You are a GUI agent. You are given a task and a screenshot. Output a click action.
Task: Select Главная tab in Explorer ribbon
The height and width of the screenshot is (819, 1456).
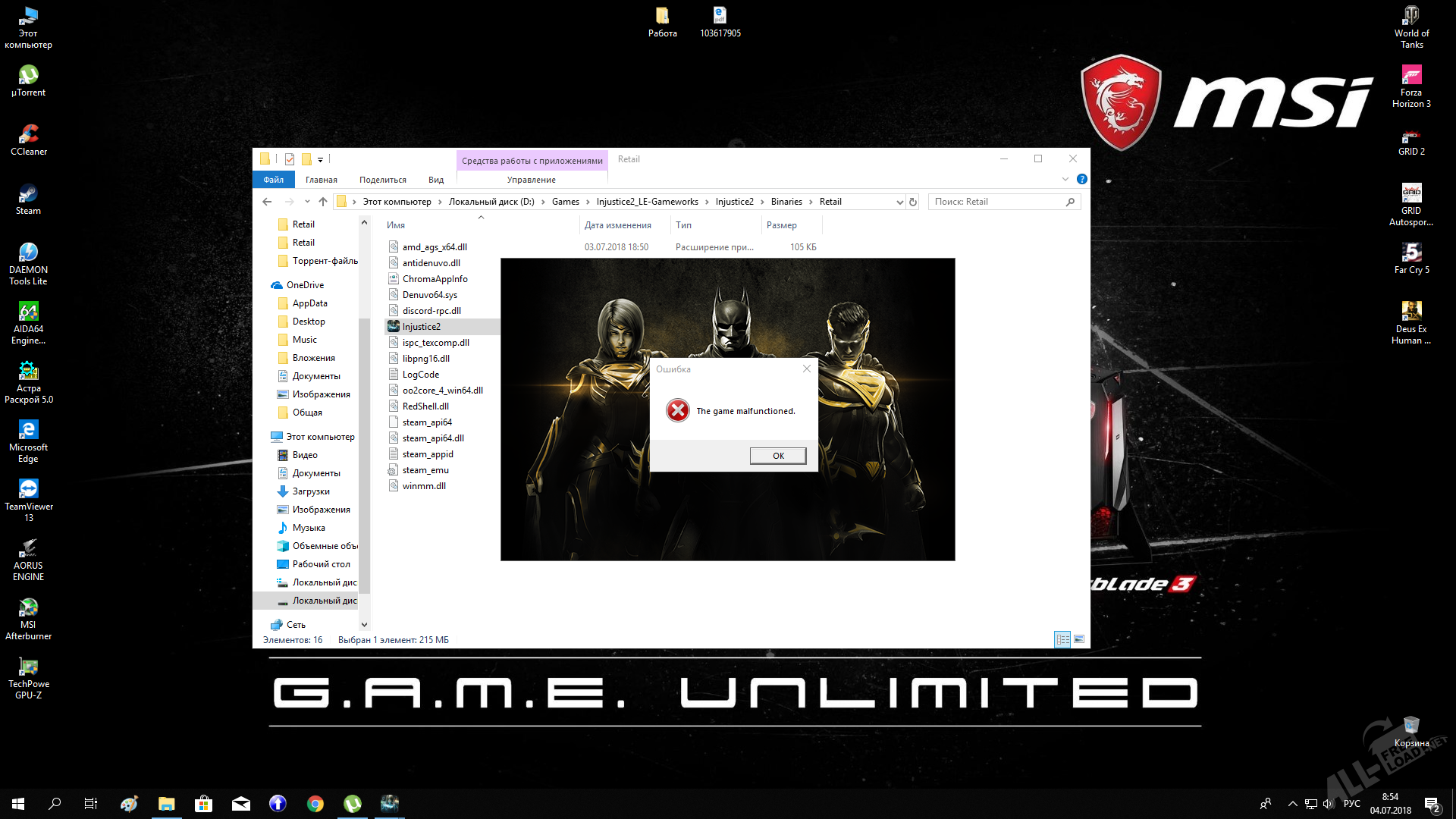[x=321, y=178]
